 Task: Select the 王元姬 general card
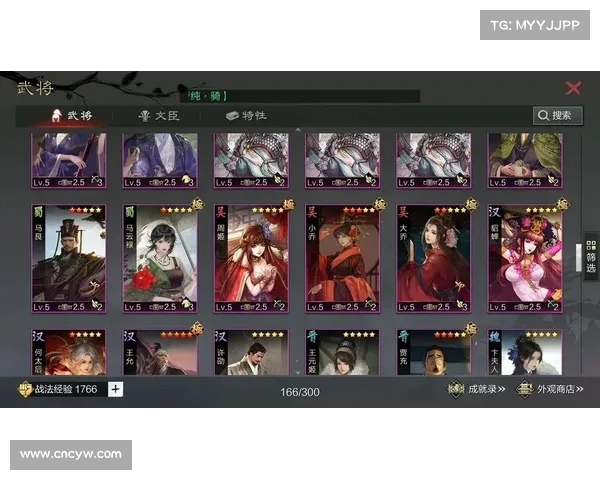pyautogui.click(x=342, y=352)
